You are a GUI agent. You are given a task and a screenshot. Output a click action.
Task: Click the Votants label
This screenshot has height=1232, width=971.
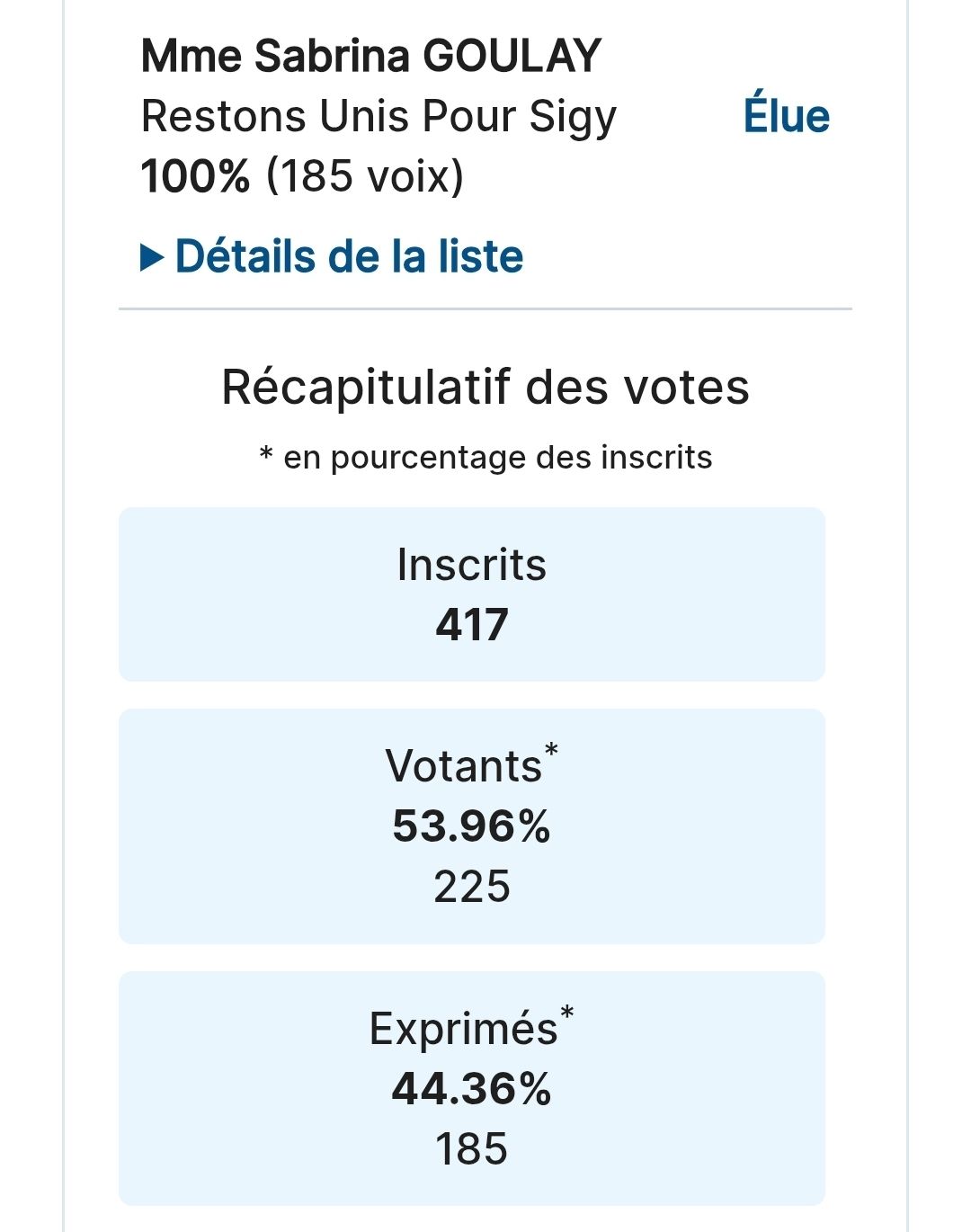pyautogui.click(x=463, y=766)
